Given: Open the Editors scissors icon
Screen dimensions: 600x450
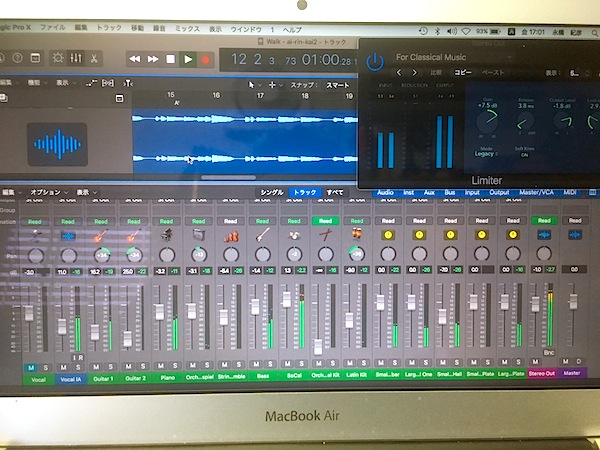Looking at the screenshot, I should [x=94, y=59].
